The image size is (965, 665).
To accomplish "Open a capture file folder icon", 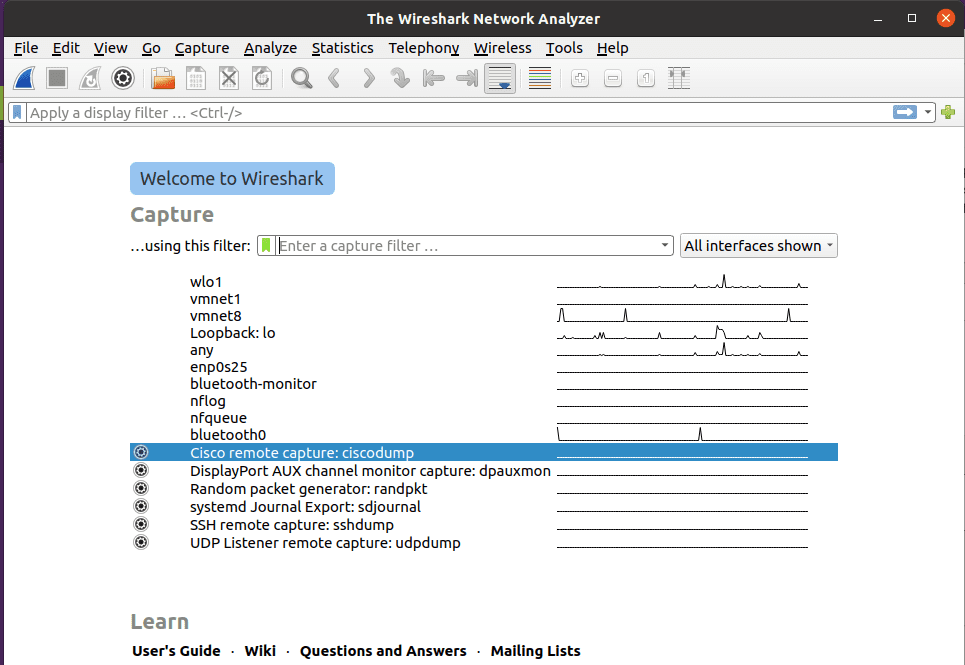I will [163, 79].
